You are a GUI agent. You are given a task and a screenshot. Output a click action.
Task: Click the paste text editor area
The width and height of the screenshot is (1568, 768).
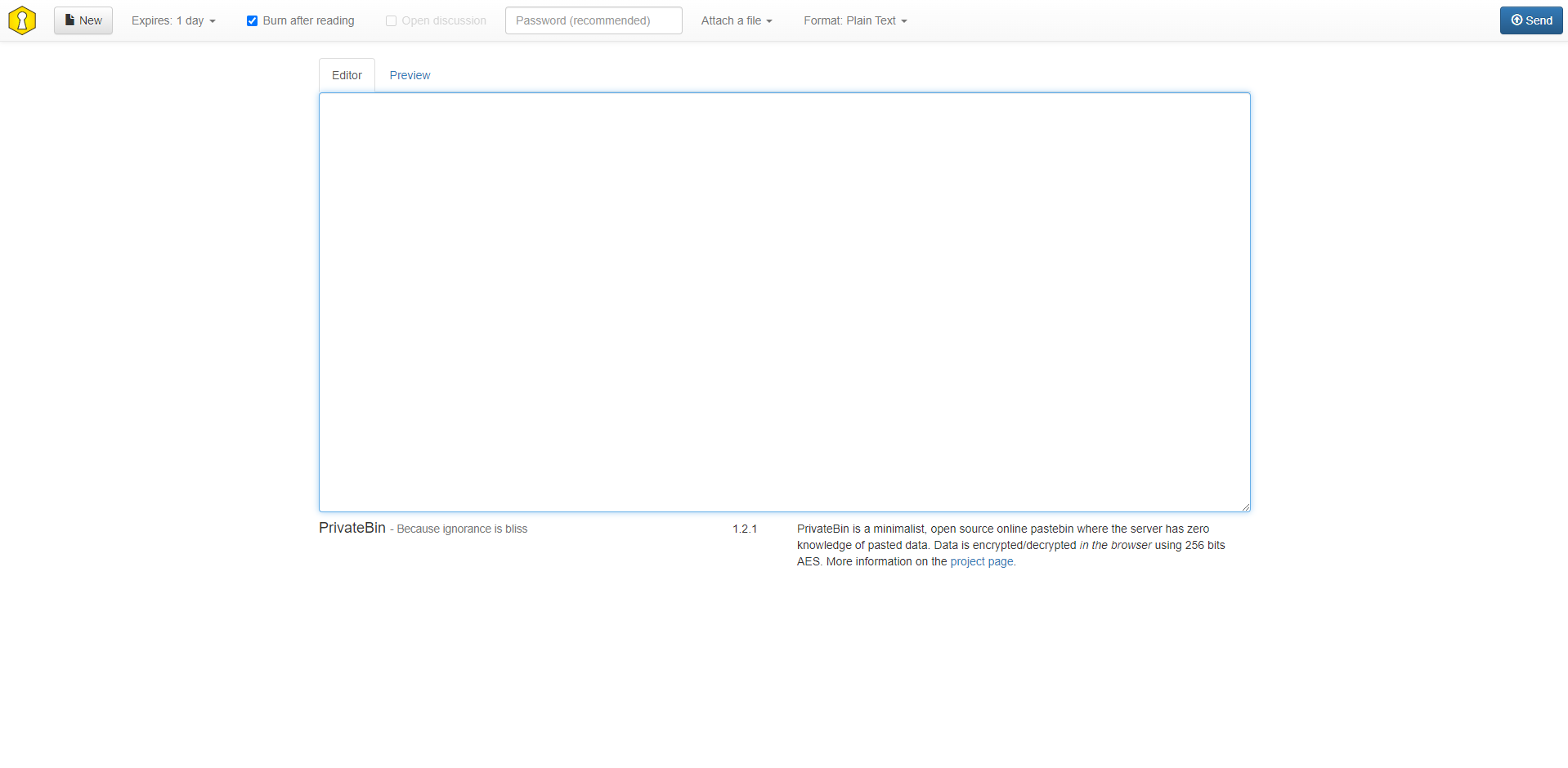(783, 301)
